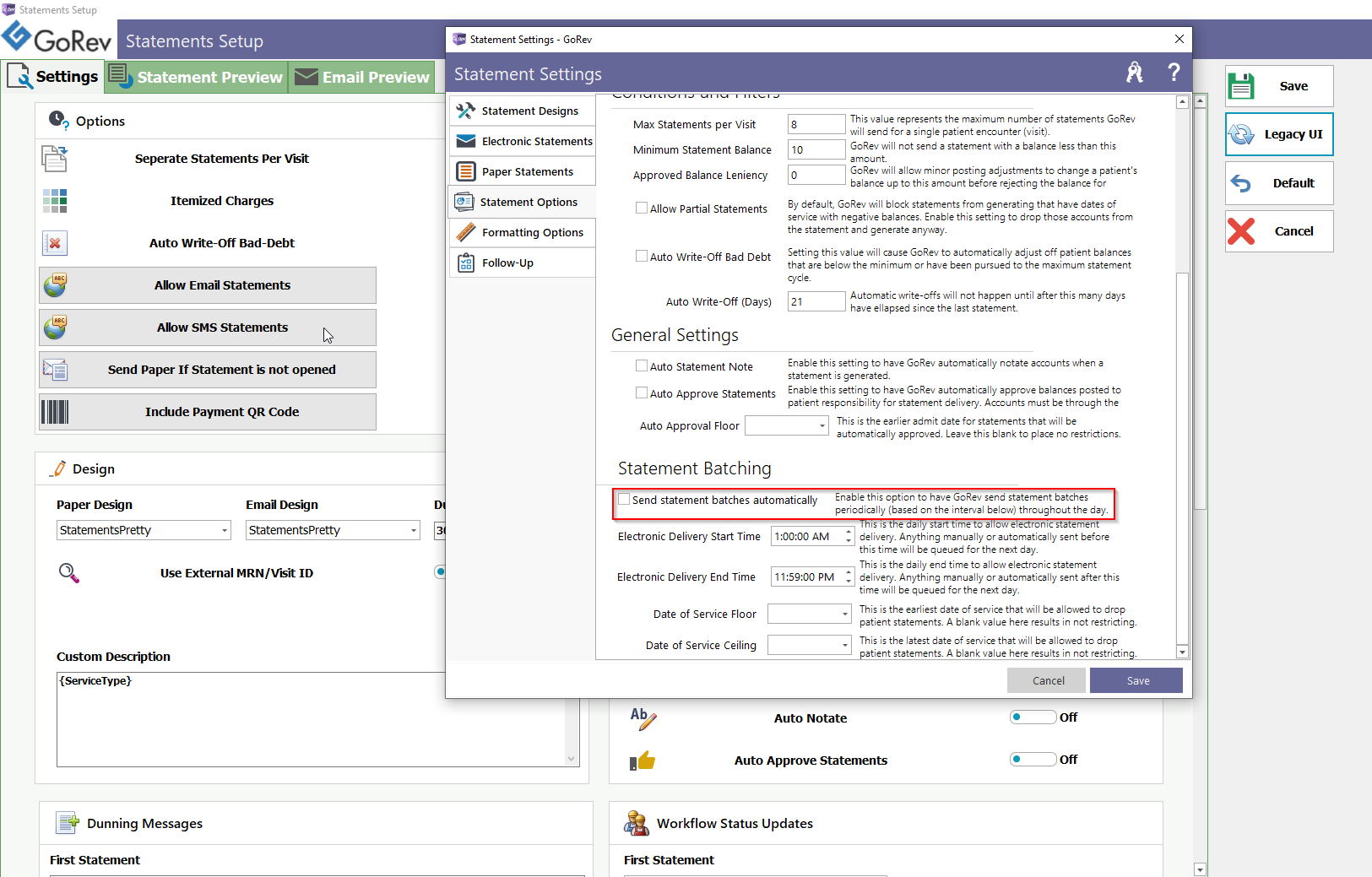Tick the Auto Statement Note checkbox
Viewport: 1372px width, 877px height.
pos(642,365)
